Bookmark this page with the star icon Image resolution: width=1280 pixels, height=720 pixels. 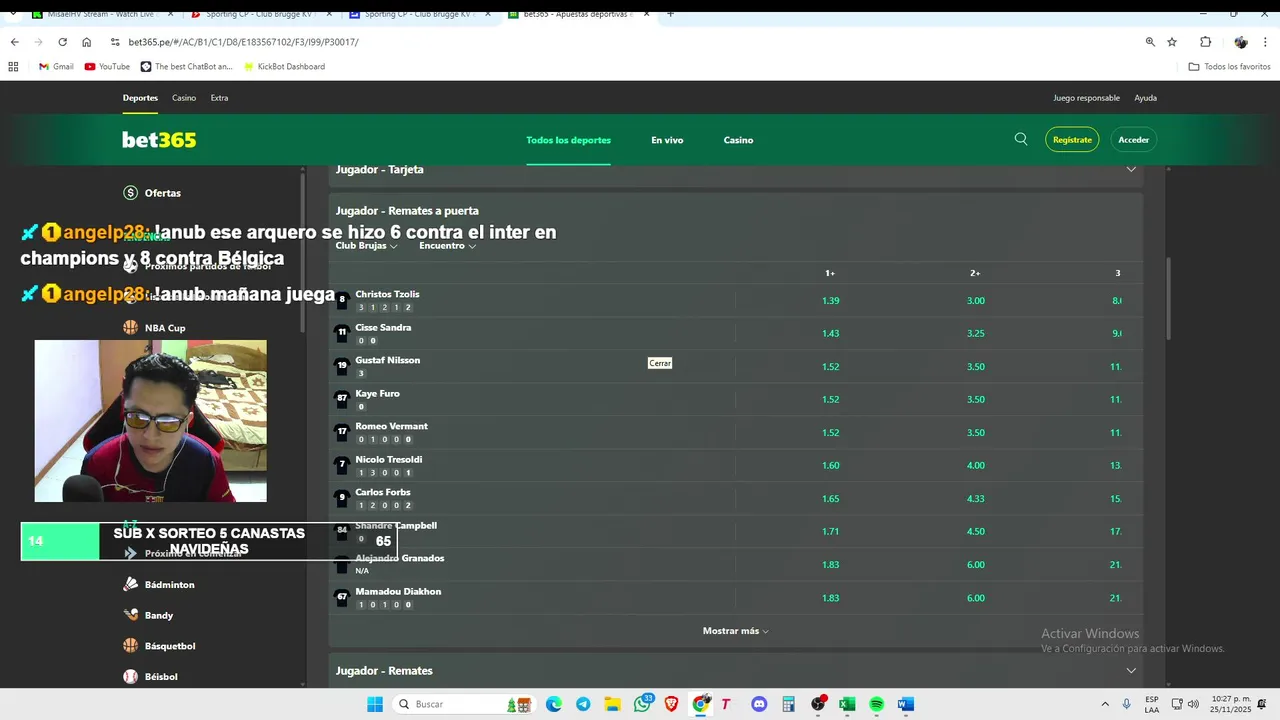(1172, 42)
